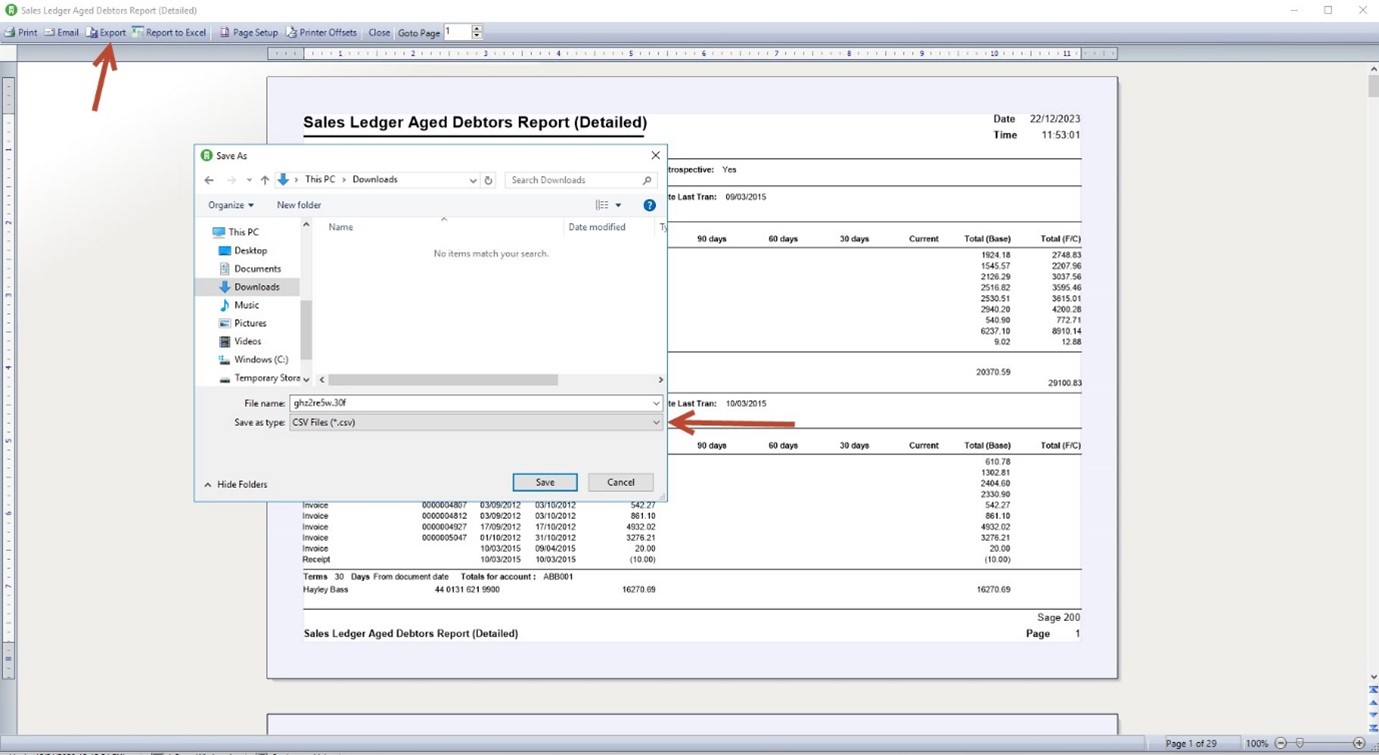The width and height of the screenshot is (1379, 755).
Task: Sort by Date modified column header
Action: pos(597,227)
